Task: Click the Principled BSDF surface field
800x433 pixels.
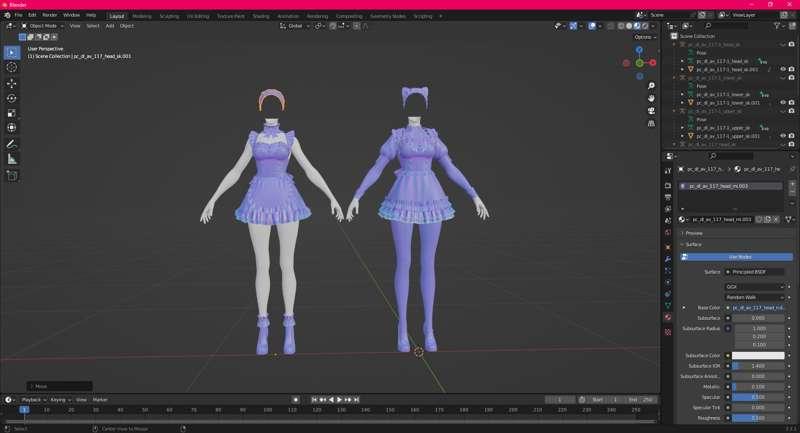Action: click(x=755, y=272)
